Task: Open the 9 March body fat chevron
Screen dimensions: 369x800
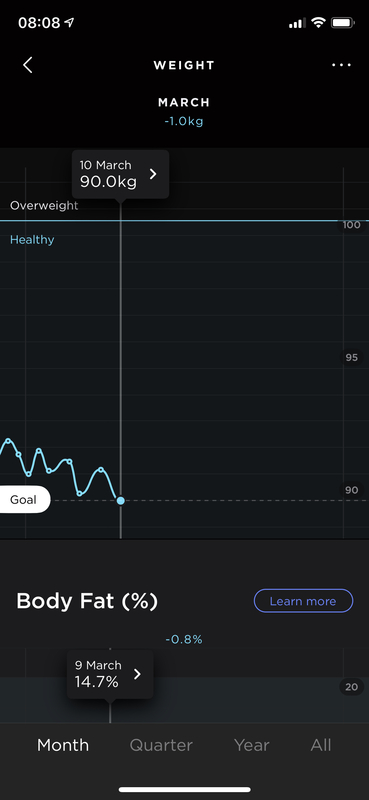Action: 137,674
